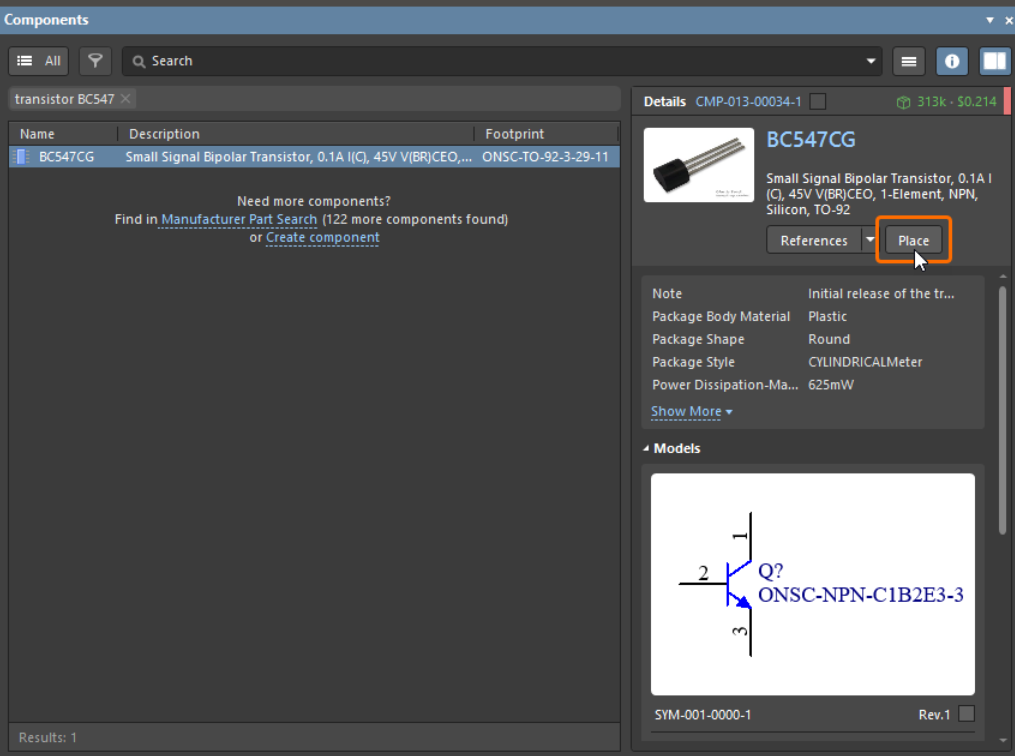
Task: Click the Place button
Action: point(913,240)
